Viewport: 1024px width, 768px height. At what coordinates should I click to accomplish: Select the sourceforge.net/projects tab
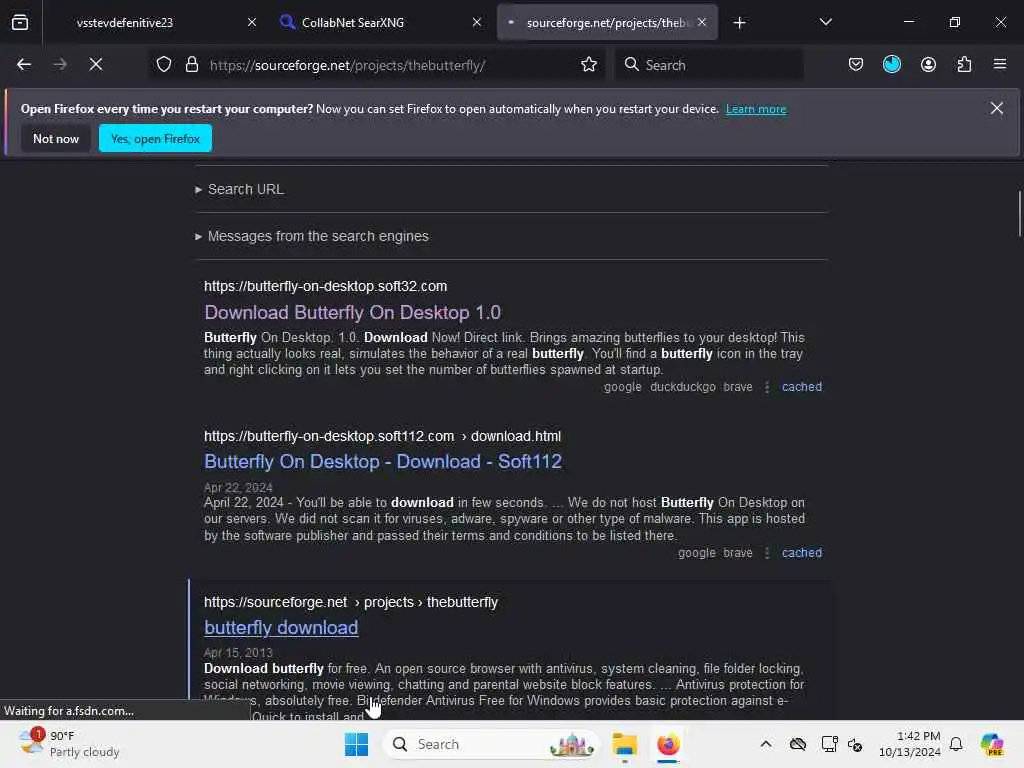pyautogui.click(x=607, y=23)
